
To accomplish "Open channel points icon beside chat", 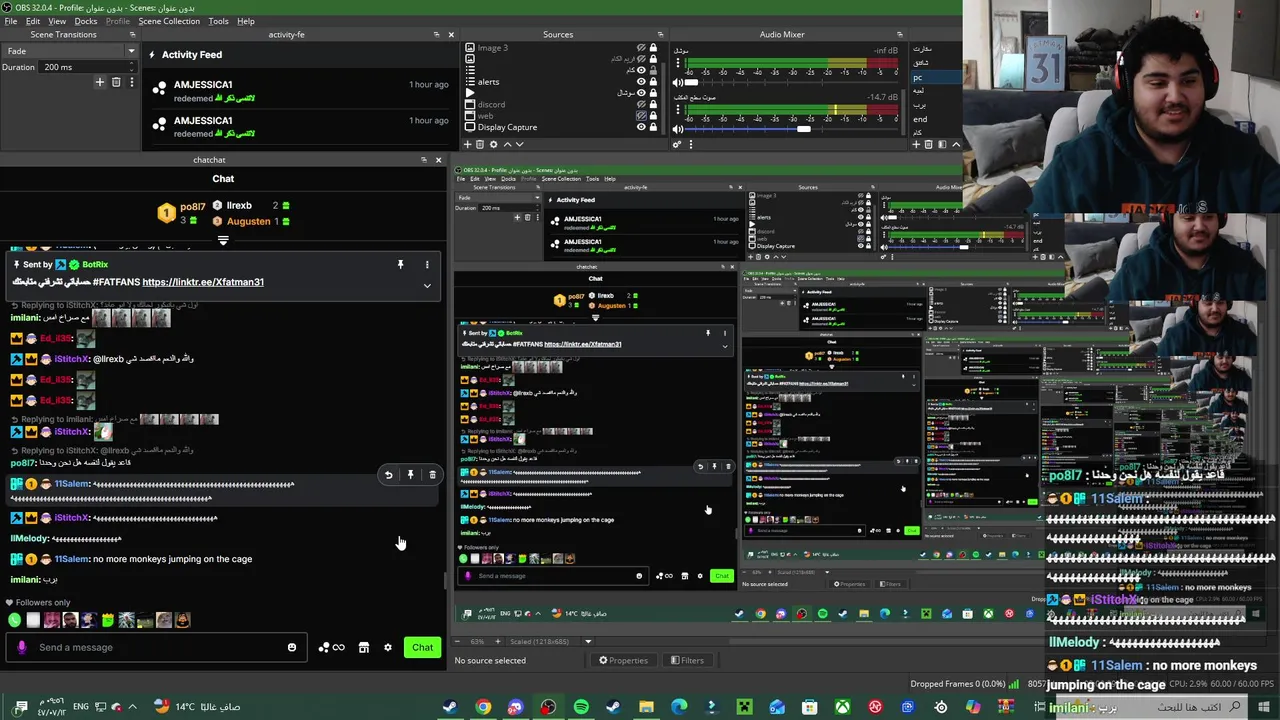I will (x=332, y=647).
